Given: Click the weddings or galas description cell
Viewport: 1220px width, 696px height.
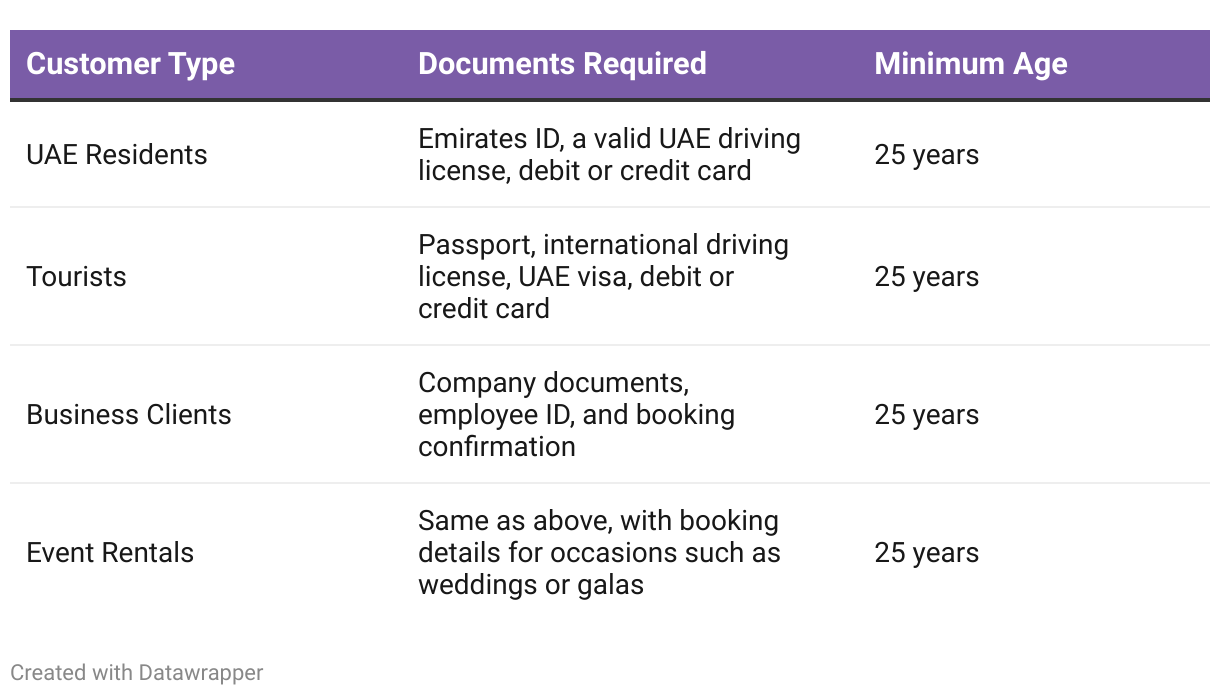Looking at the screenshot, I should [530, 585].
